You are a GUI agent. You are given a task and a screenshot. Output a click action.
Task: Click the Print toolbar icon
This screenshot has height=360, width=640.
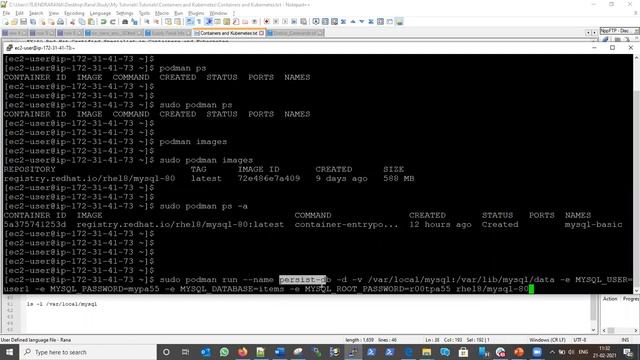pos(60,22)
